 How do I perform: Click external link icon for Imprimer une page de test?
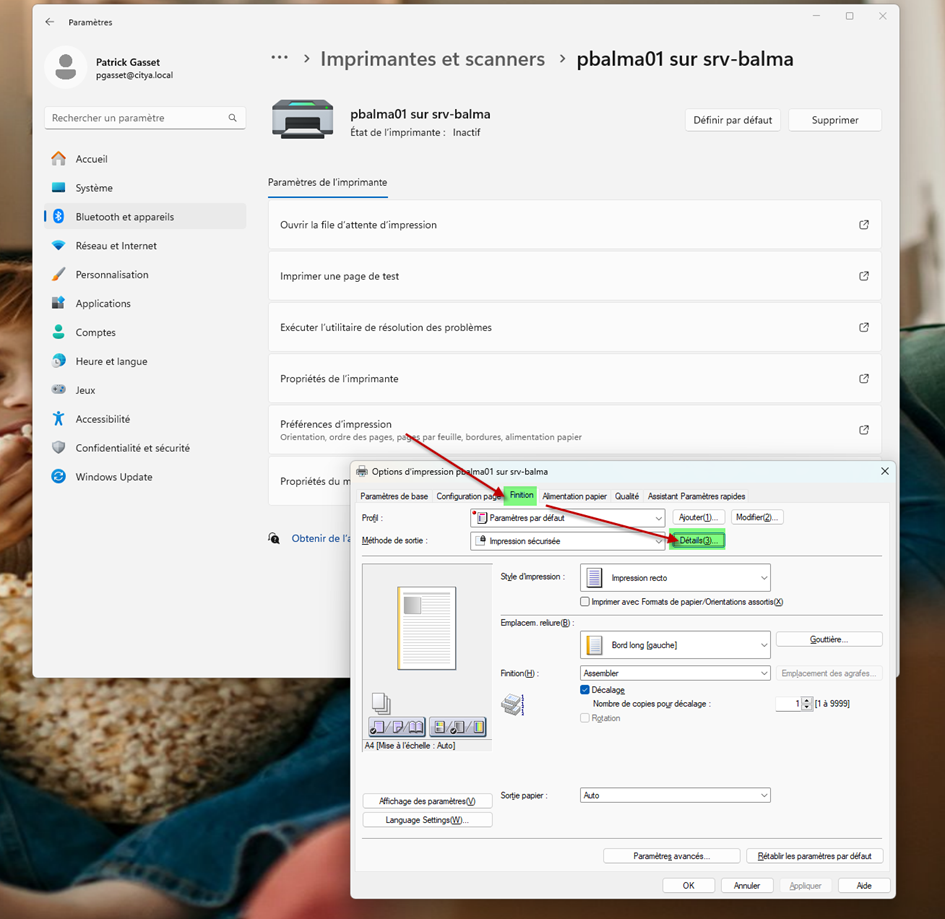(863, 276)
